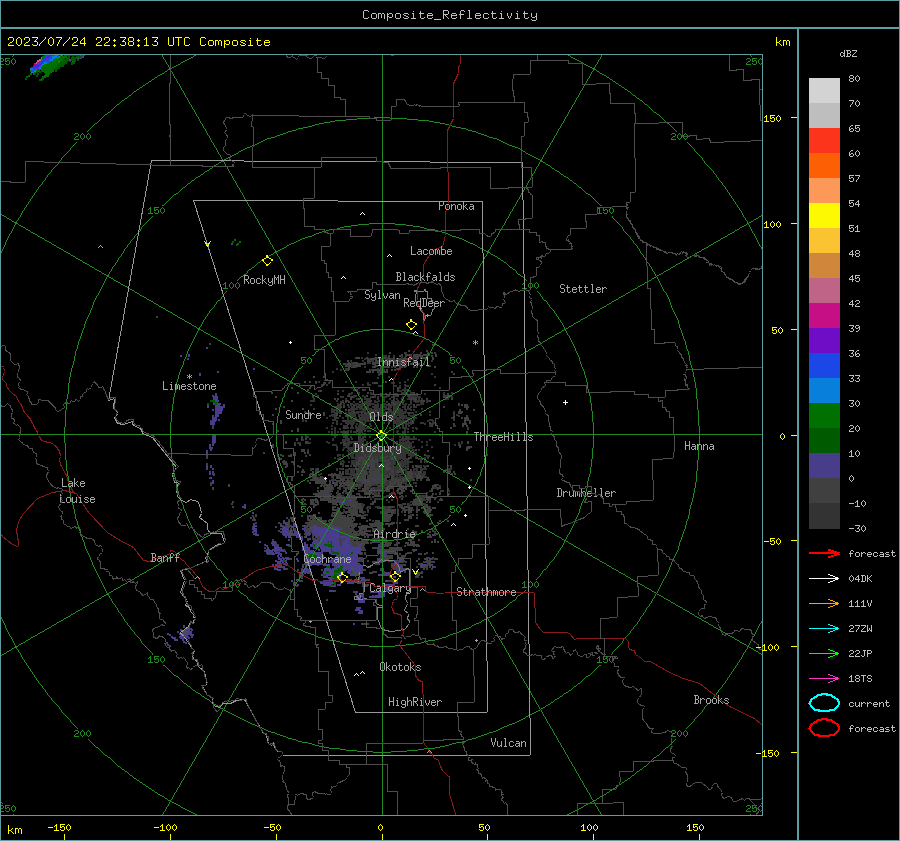Click the RedDeer city label
The width and height of the screenshot is (900, 841).
click(x=424, y=303)
